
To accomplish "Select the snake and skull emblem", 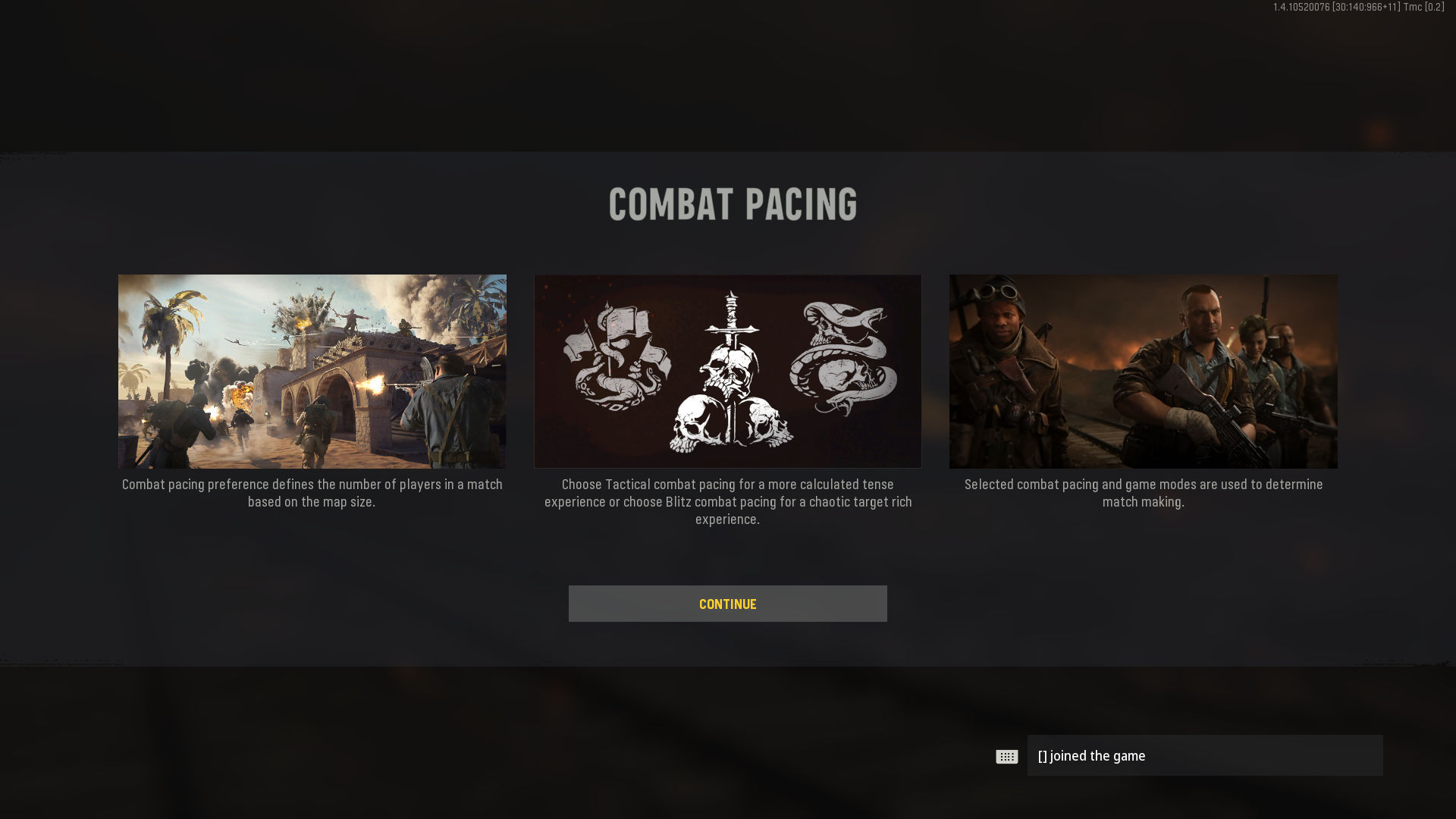I will 843,358.
